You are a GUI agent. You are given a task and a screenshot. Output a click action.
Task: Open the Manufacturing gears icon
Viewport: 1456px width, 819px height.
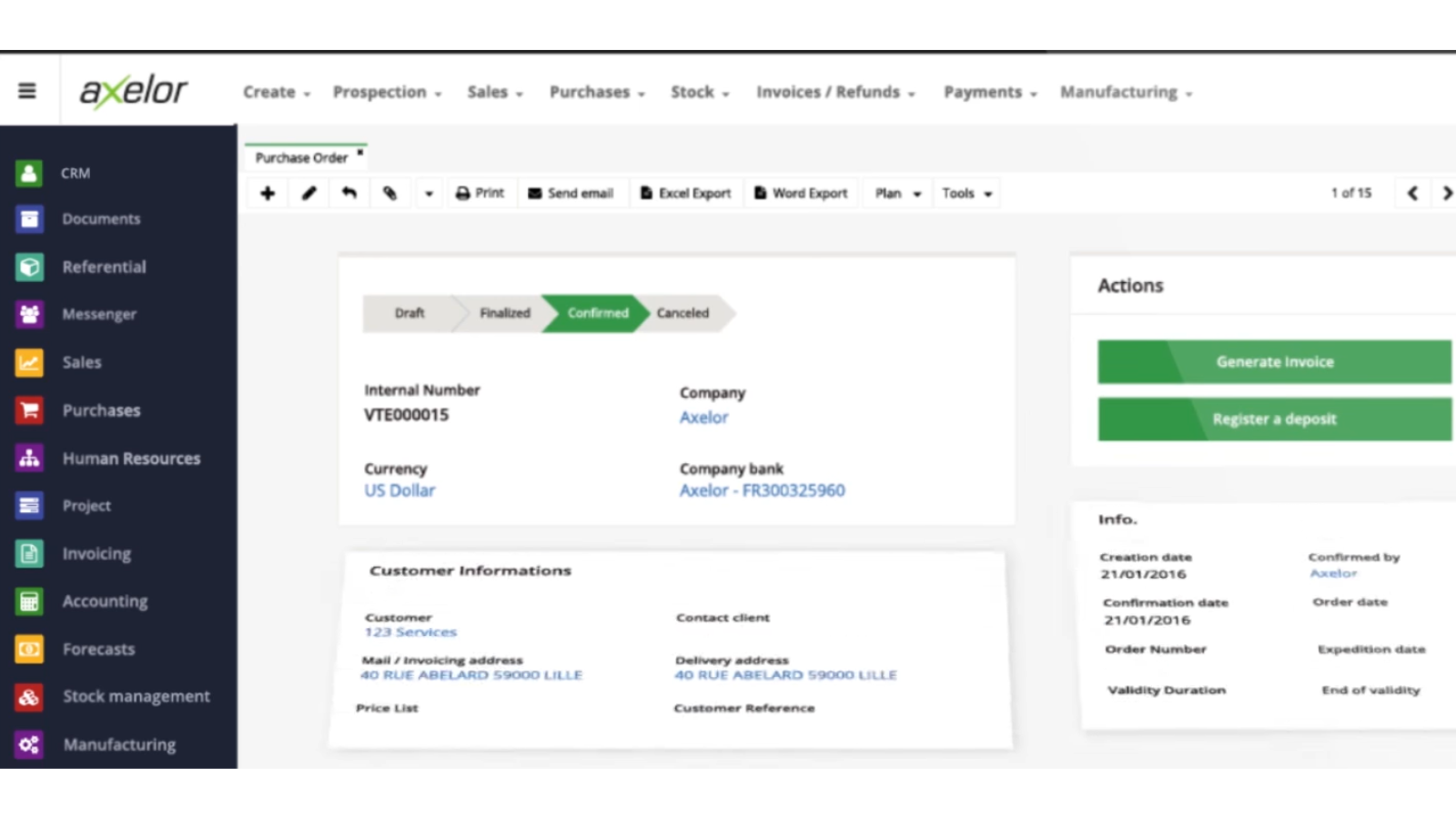(x=29, y=744)
